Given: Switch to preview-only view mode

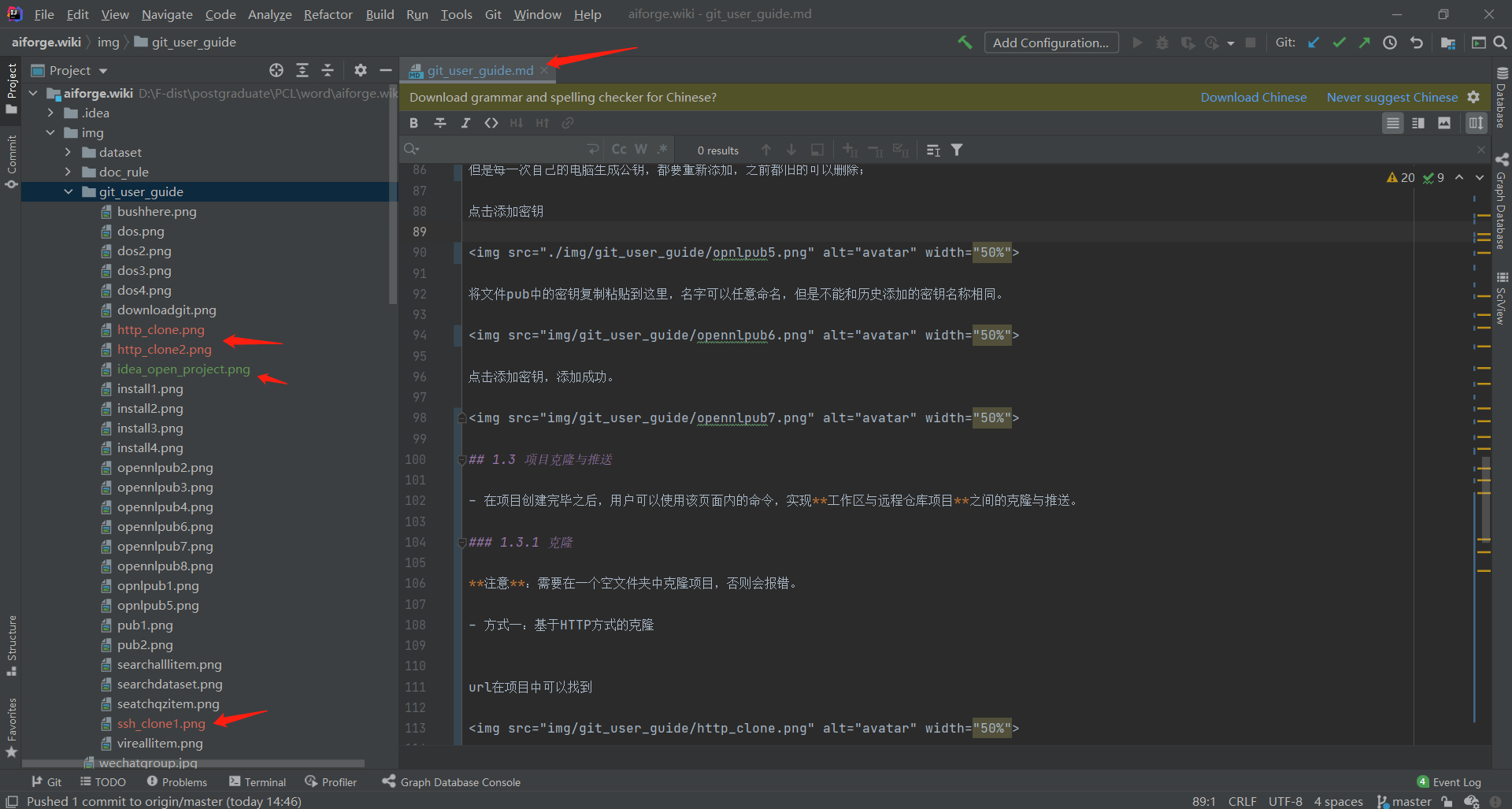Looking at the screenshot, I should (x=1444, y=123).
